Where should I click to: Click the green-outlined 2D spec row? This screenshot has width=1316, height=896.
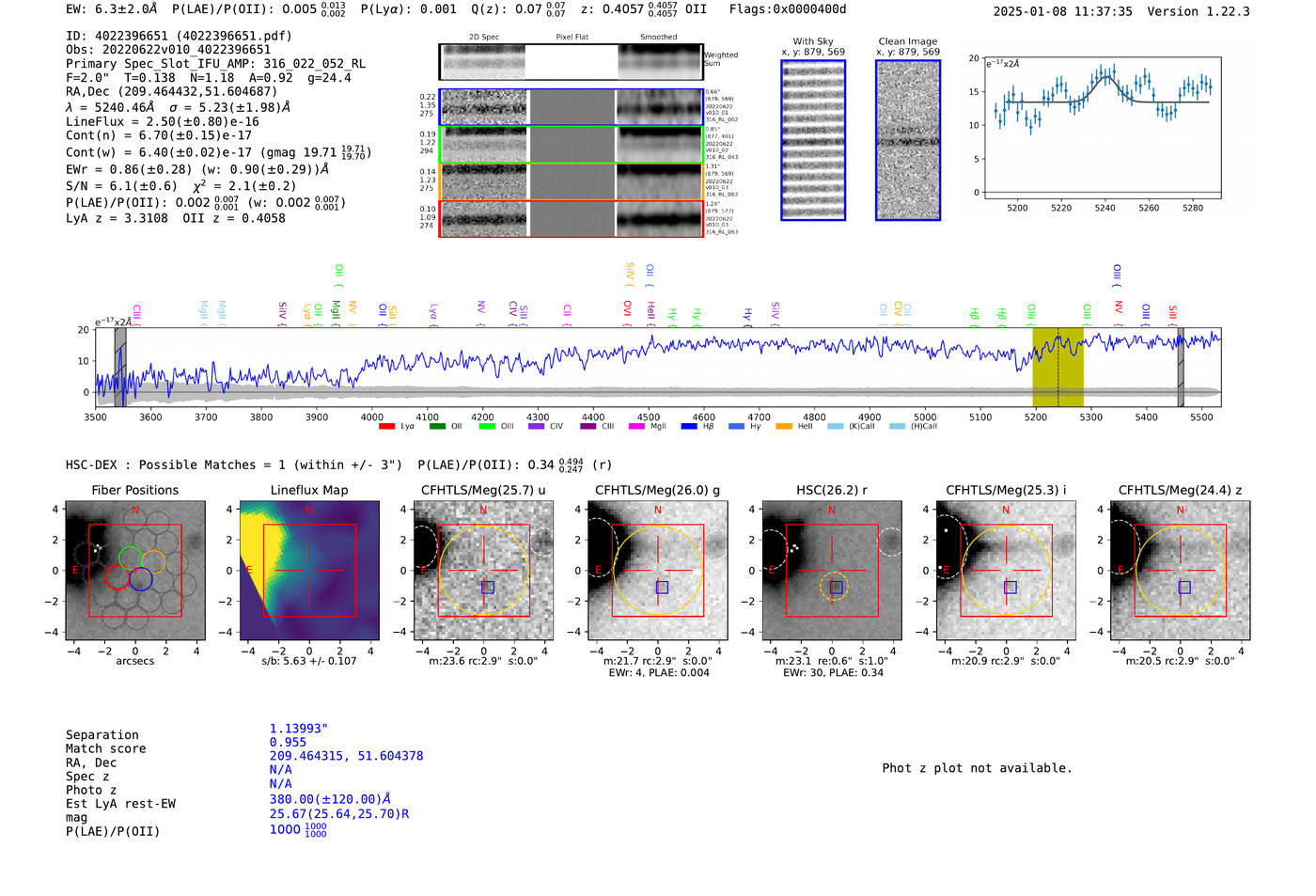tap(571, 145)
